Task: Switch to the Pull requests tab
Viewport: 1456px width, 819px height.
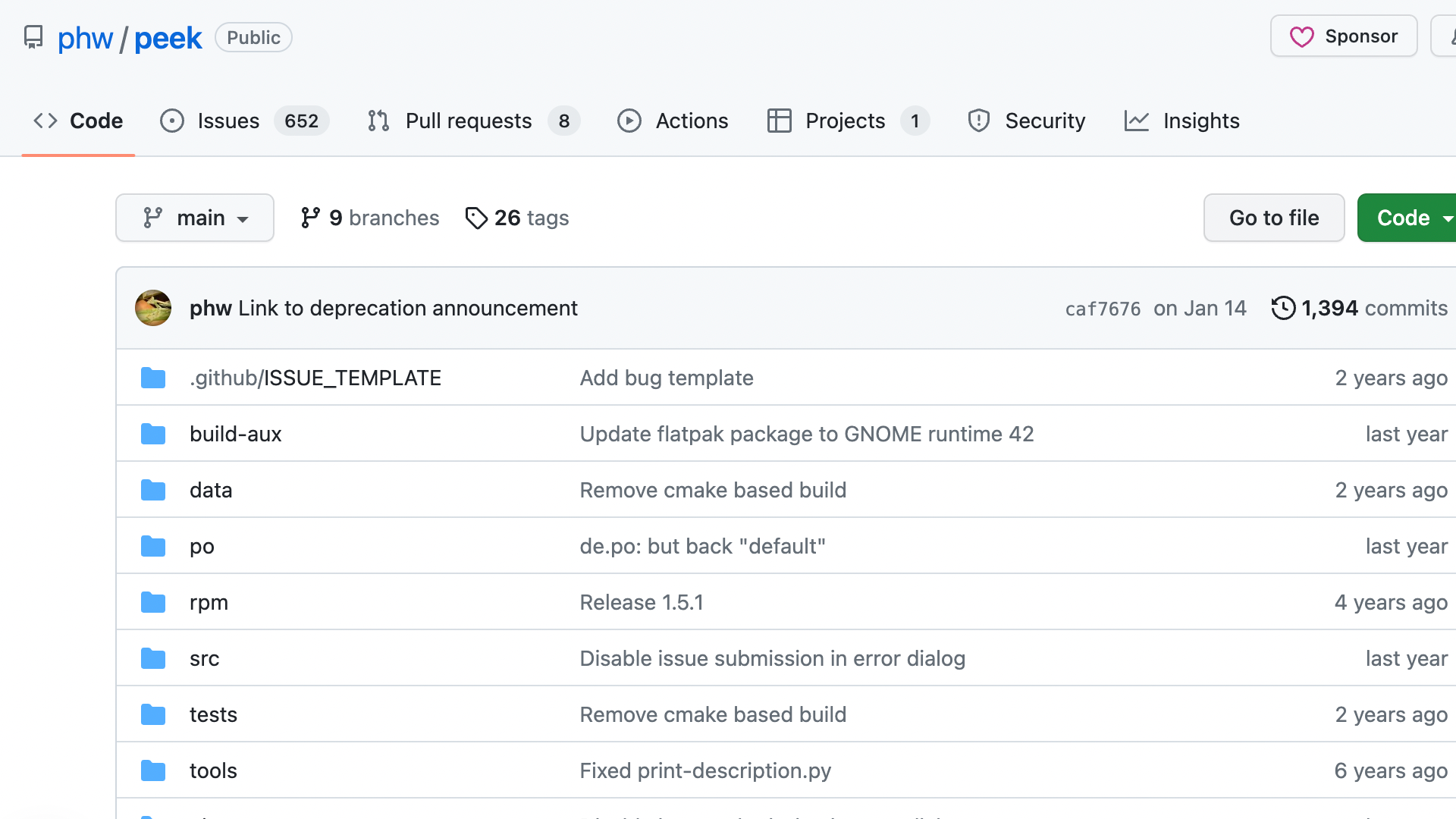Action: [x=468, y=121]
